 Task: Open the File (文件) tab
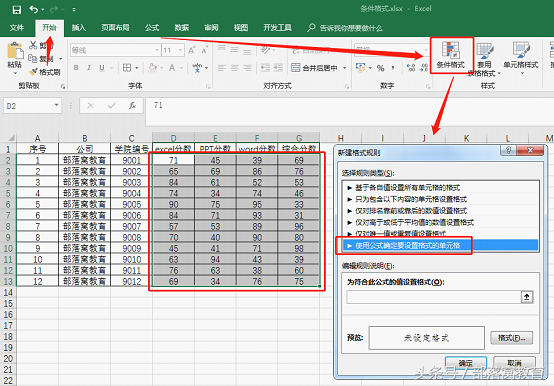pos(17,28)
